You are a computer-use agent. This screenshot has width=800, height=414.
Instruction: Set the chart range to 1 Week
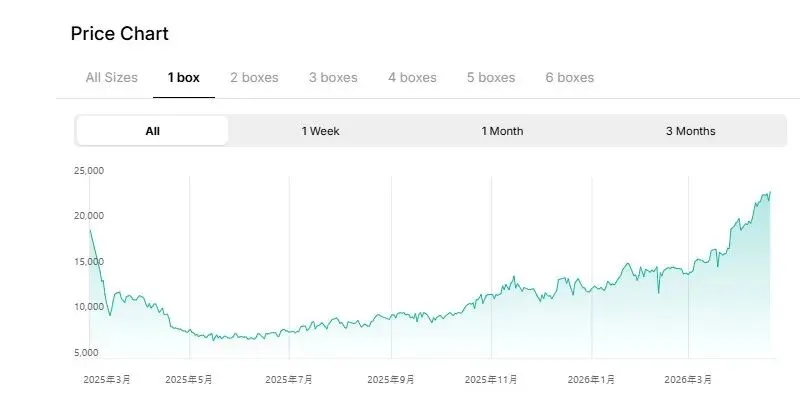pyautogui.click(x=320, y=131)
